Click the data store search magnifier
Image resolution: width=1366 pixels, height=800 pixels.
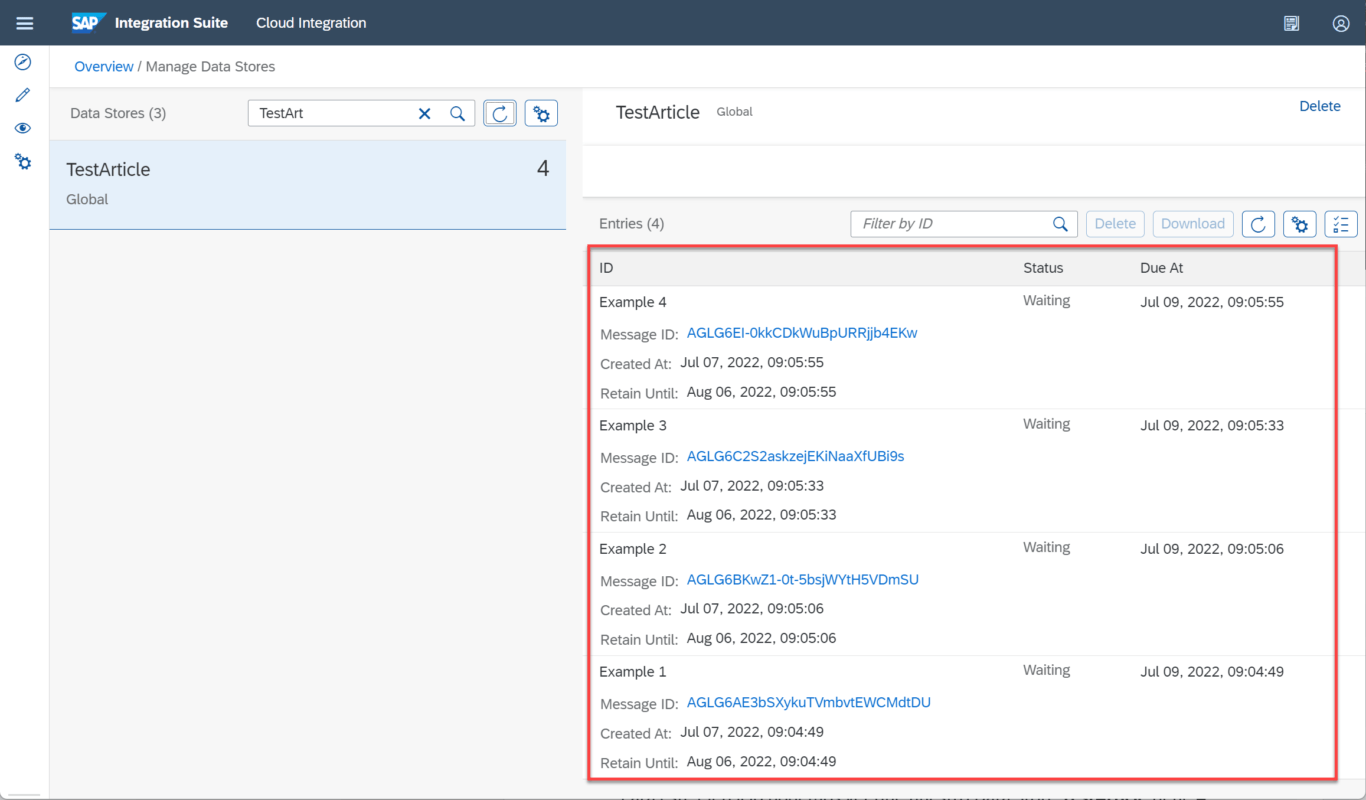point(457,114)
